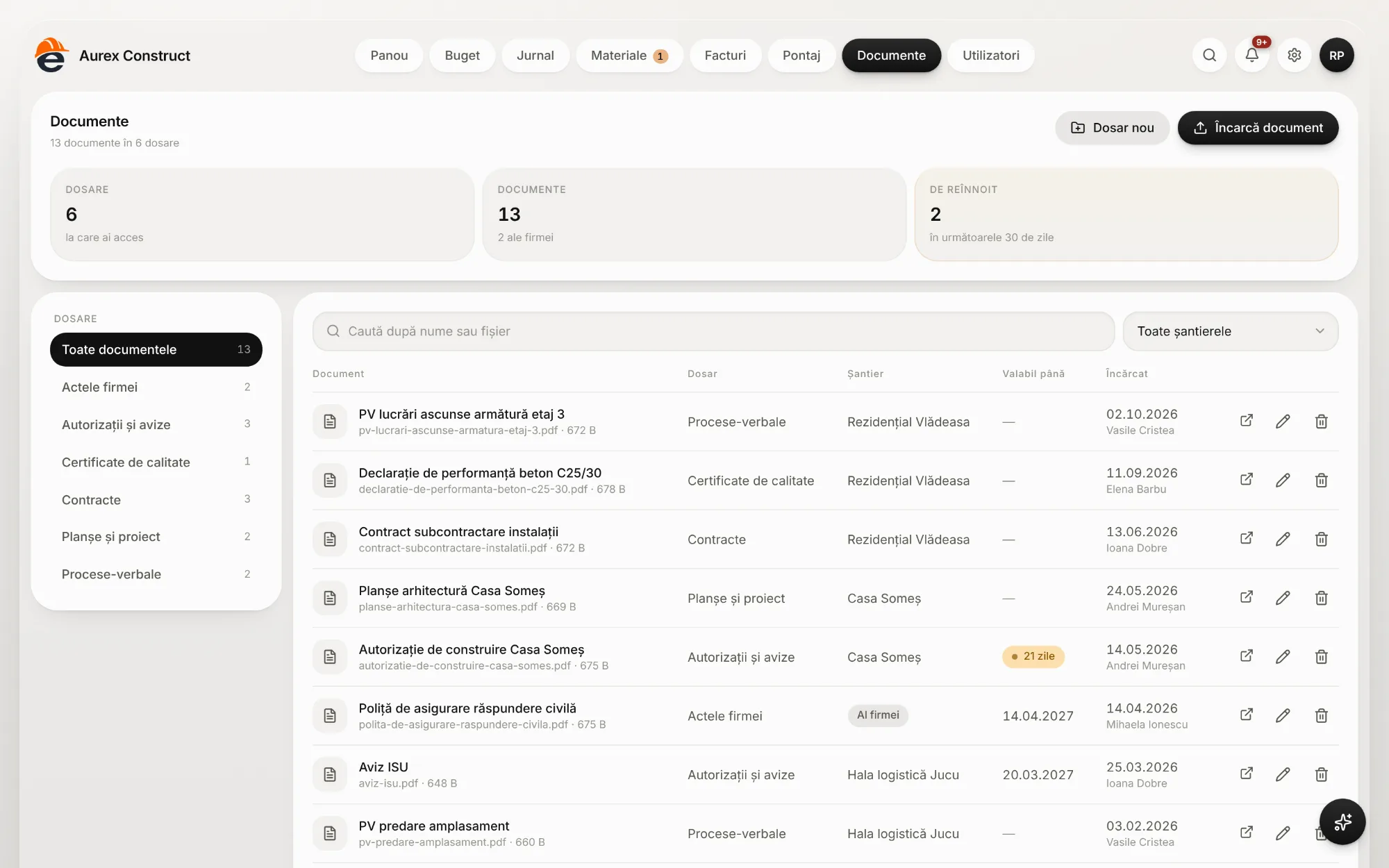This screenshot has height=868, width=1389.
Task: Open the search icon in the header
Action: coord(1209,56)
